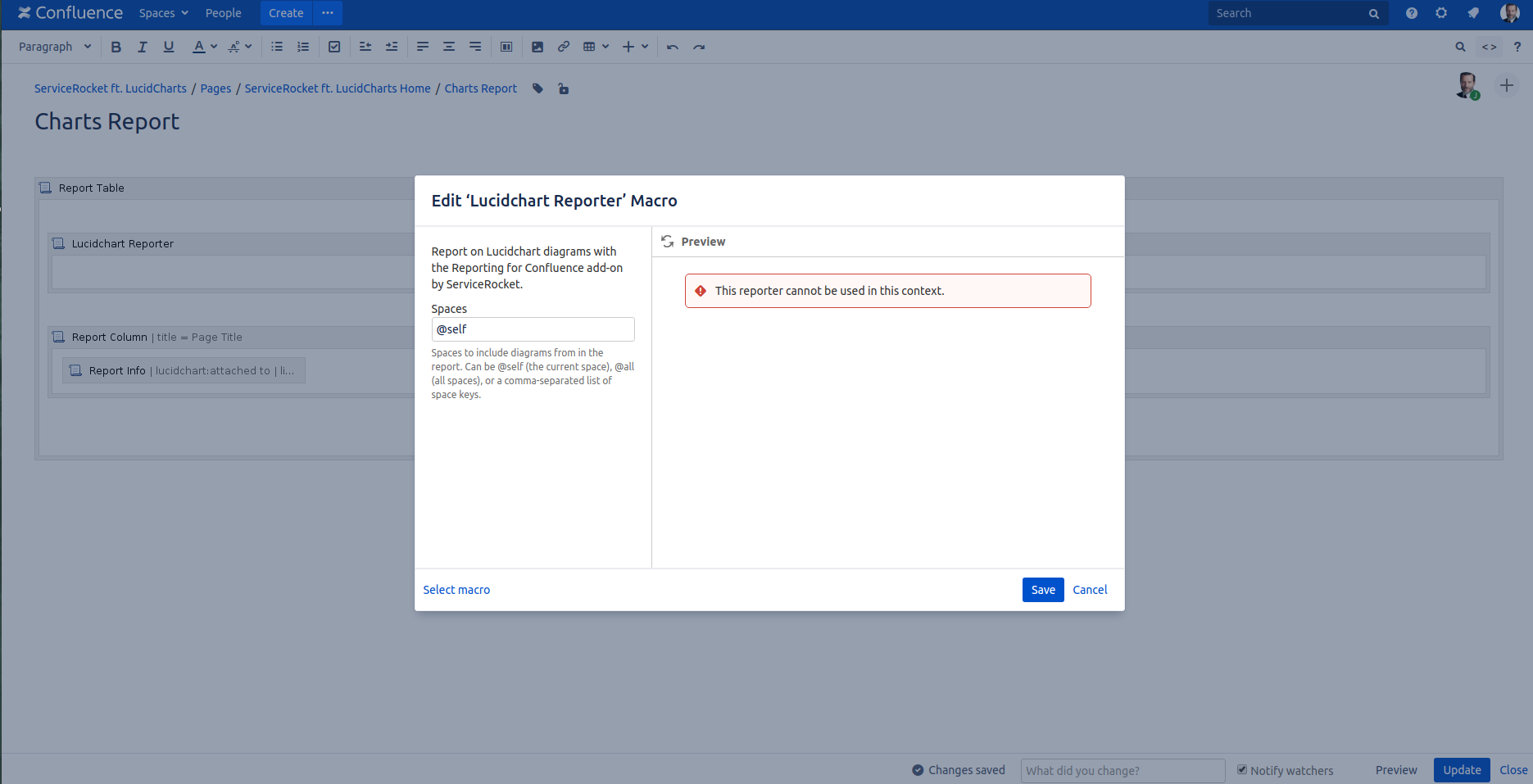Image resolution: width=1533 pixels, height=784 pixels.
Task: Edit the Spaces field containing @self
Action: pyautogui.click(x=533, y=329)
